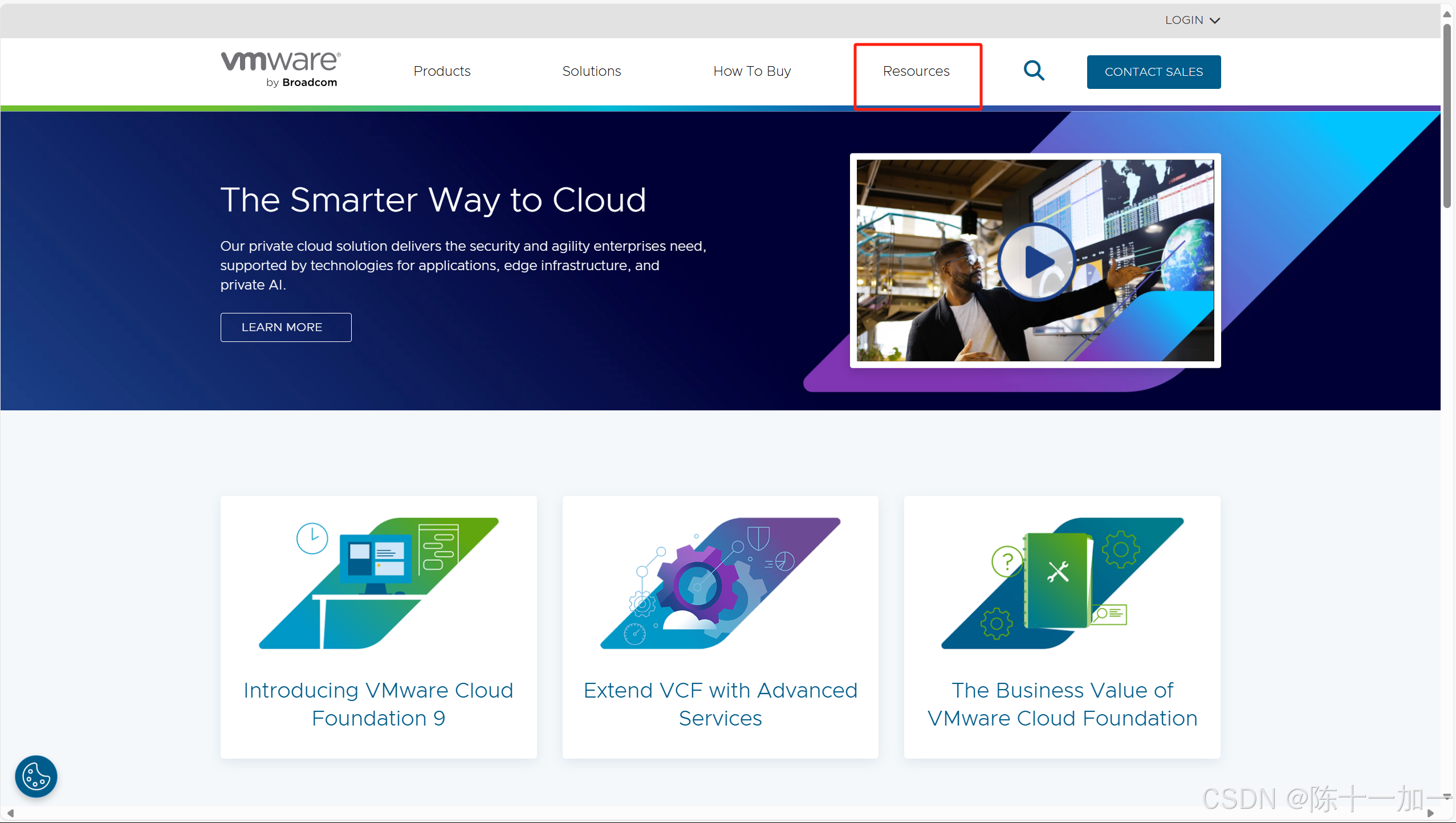Click the scroll up arrow
This screenshot has height=823, width=1456.
point(1447,14)
